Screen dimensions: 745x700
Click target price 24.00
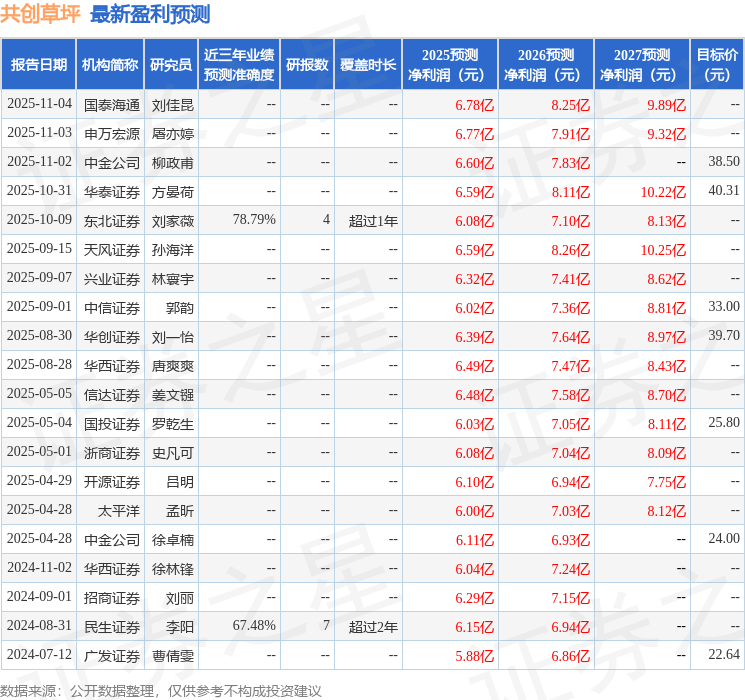(724, 538)
